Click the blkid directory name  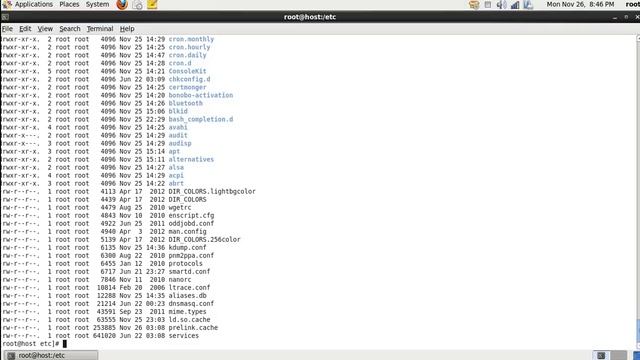coord(178,111)
